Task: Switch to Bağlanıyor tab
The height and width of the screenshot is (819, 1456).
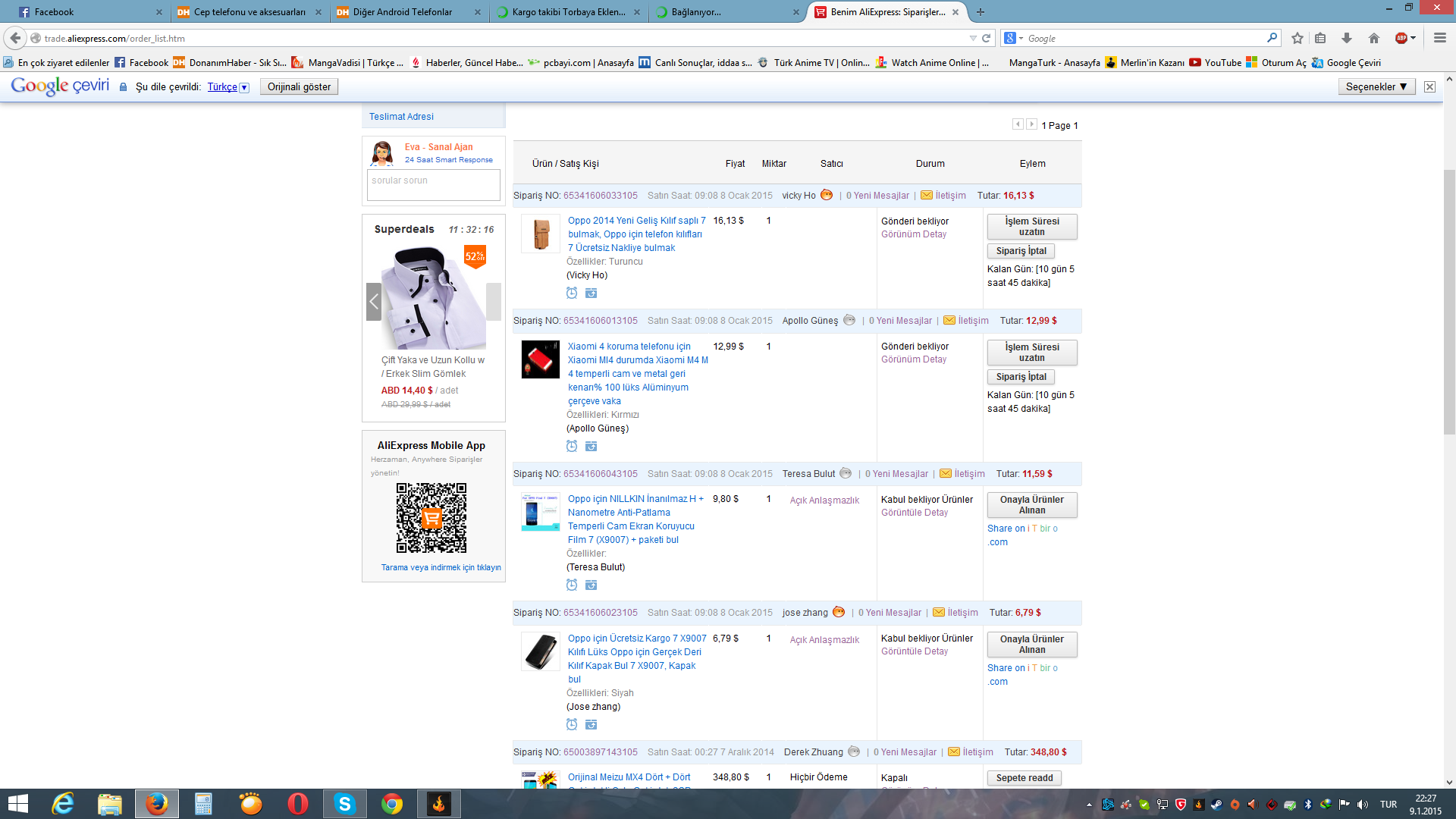Action: (727, 11)
